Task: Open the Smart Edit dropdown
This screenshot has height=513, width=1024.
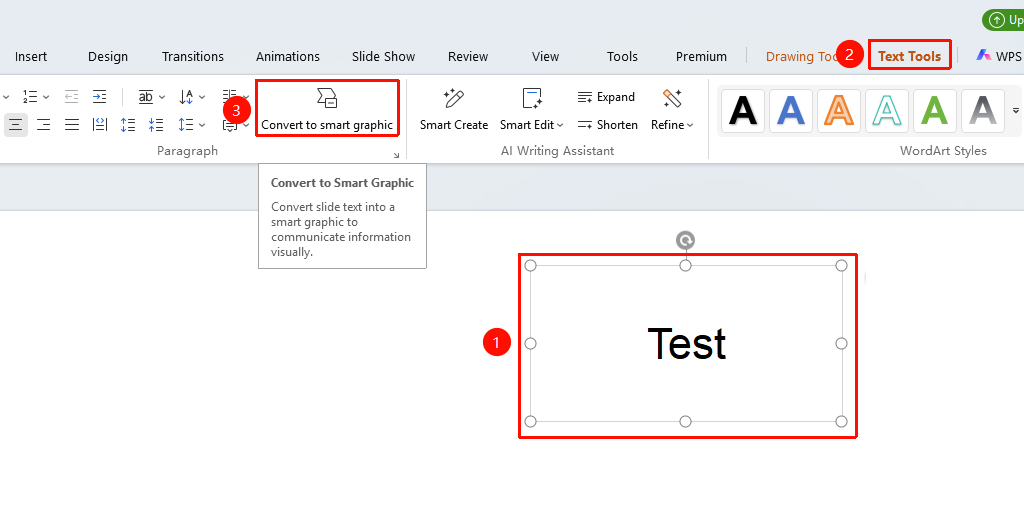Action: (x=561, y=125)
